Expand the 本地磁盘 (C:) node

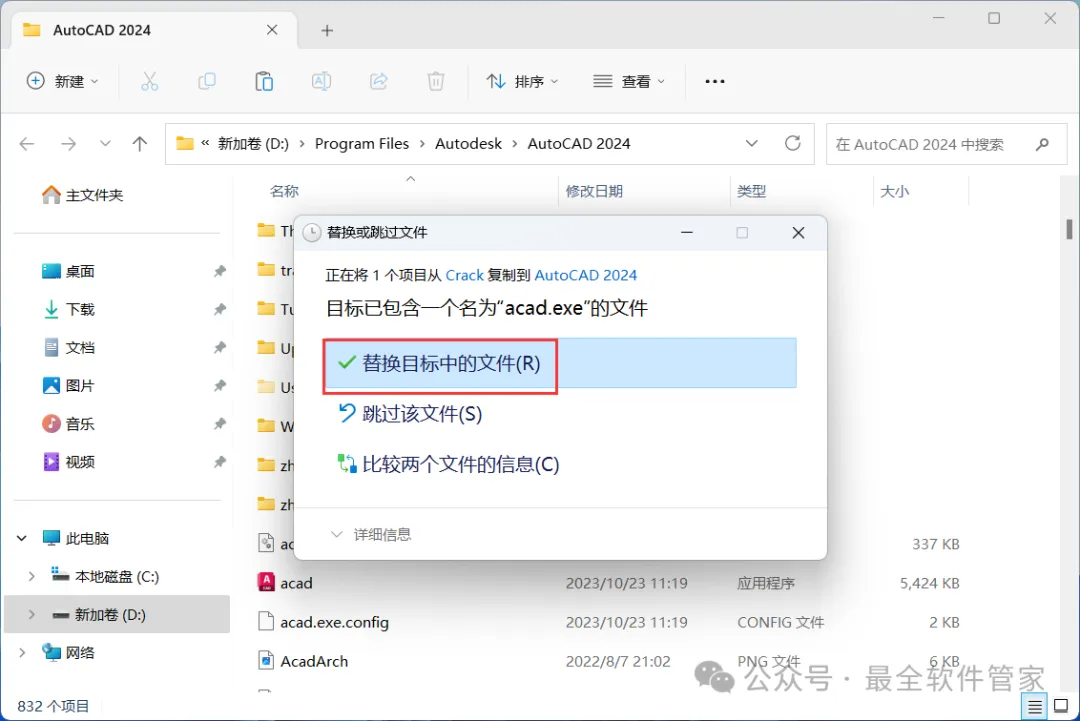coord(31,576)
